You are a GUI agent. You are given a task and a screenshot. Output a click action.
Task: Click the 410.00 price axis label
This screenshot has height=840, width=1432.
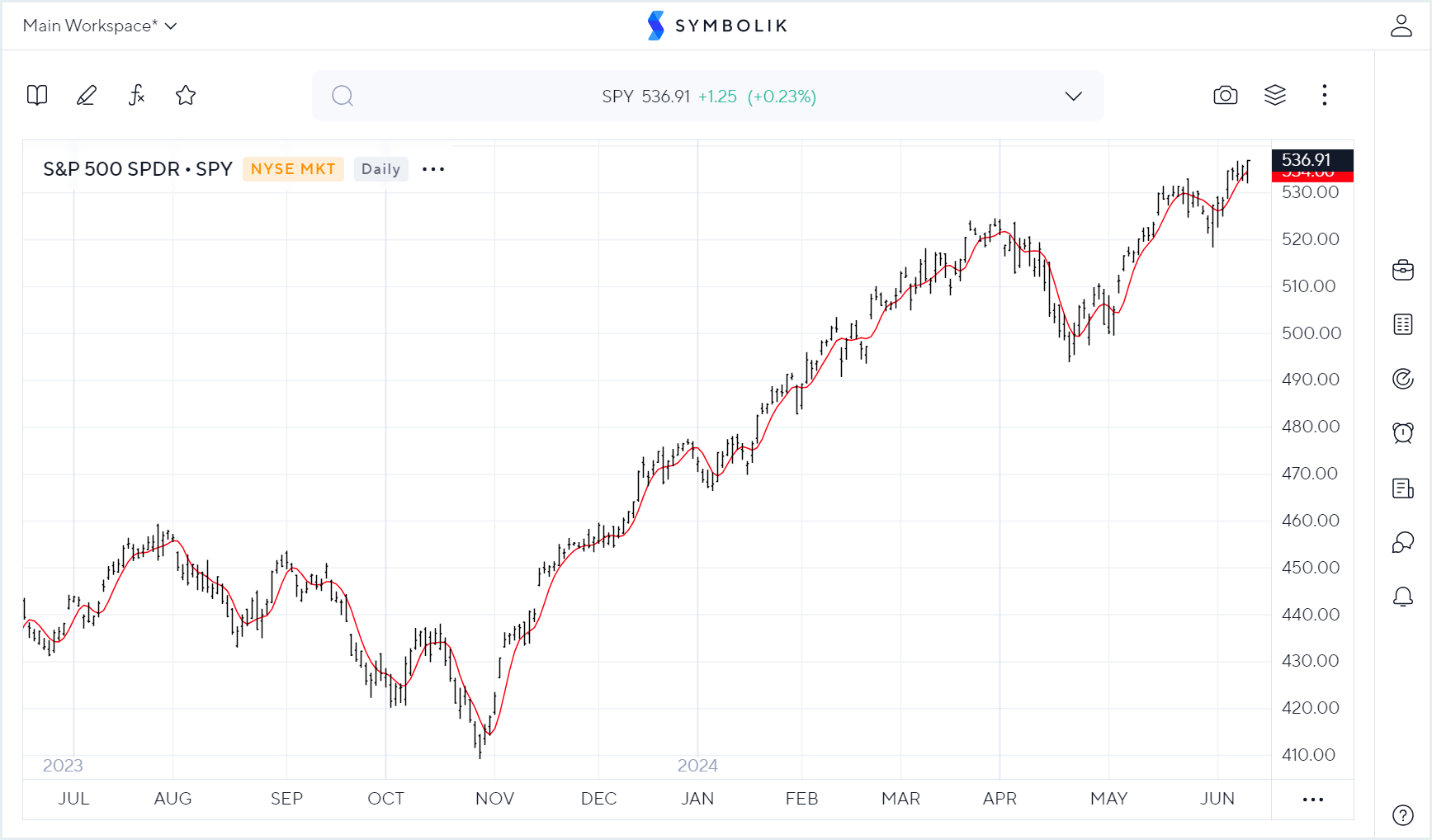point(1309,755)
